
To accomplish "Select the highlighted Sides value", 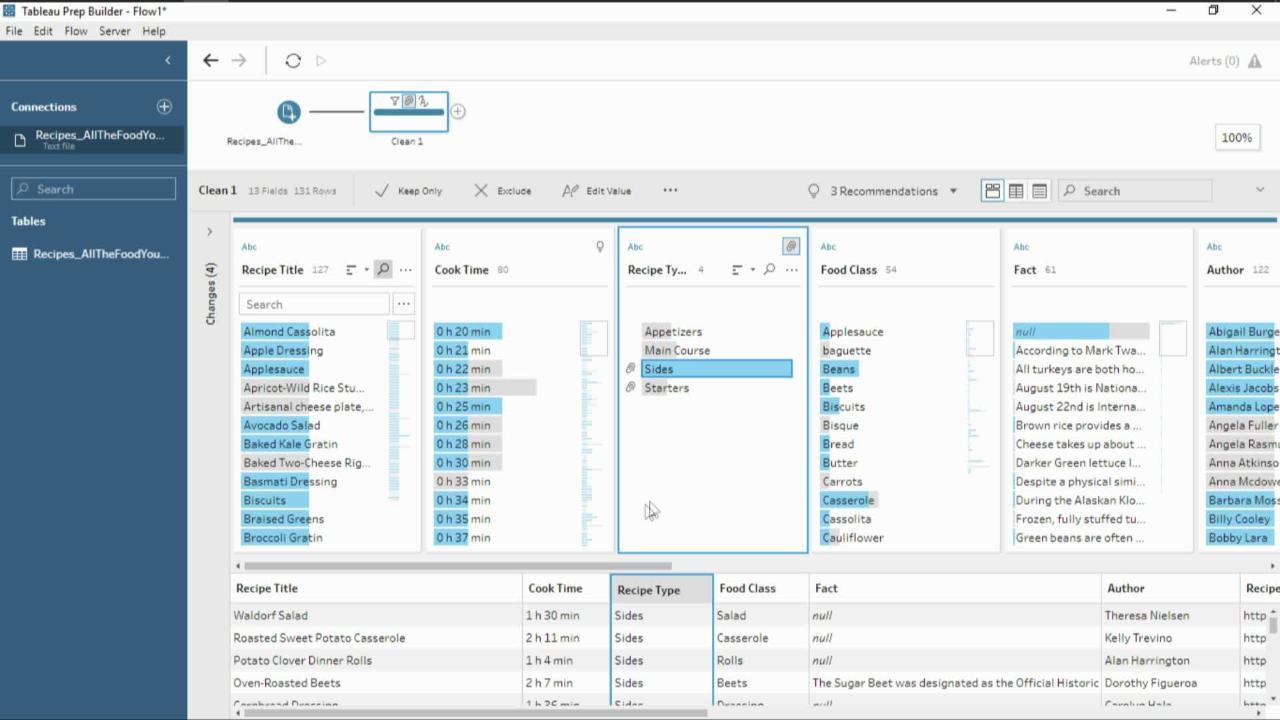I will point(717,369).
